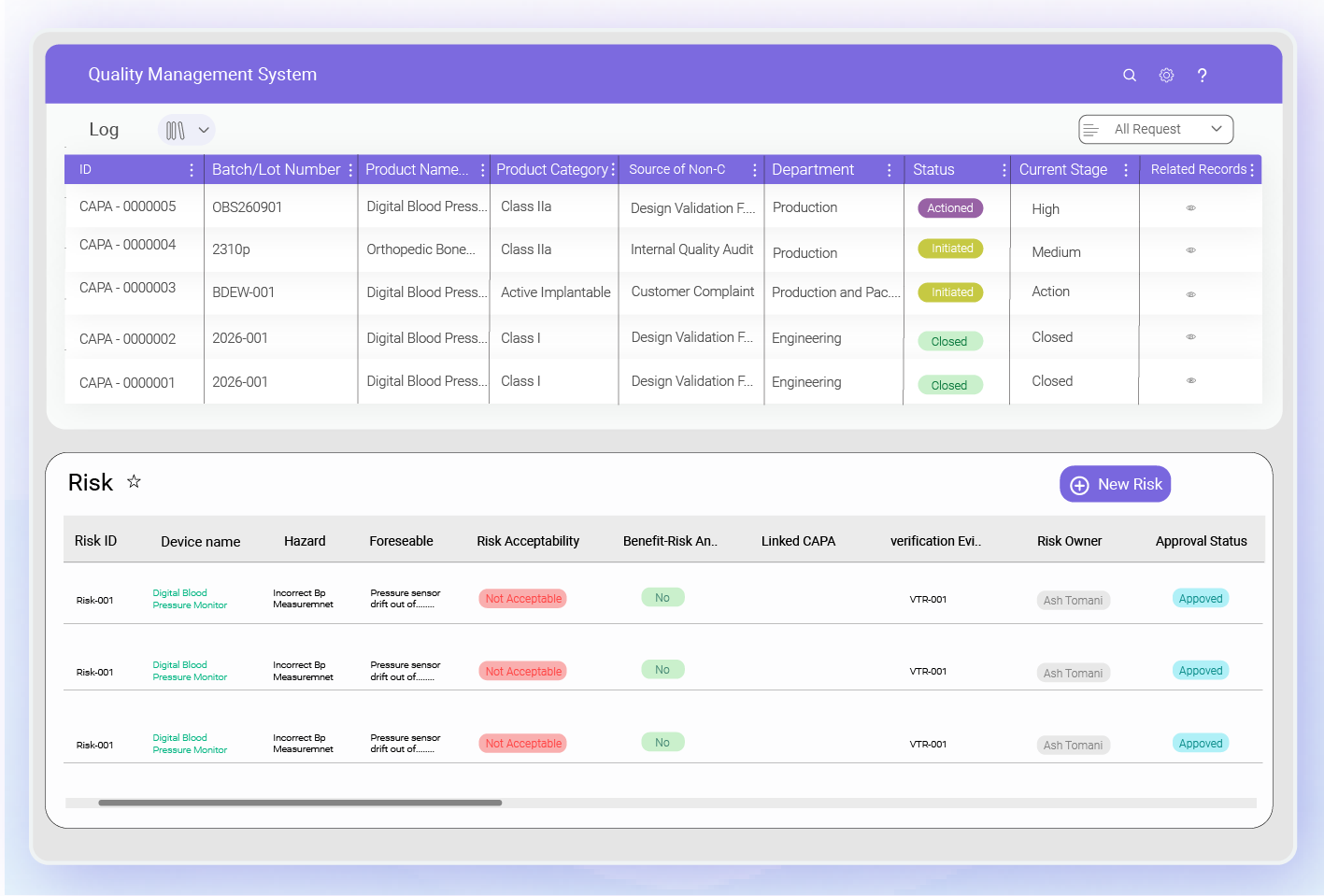Viewport: 1324px width, 896px height.
Task: Favorite the Risk panel with star icon
Action: tap(134, 481)
